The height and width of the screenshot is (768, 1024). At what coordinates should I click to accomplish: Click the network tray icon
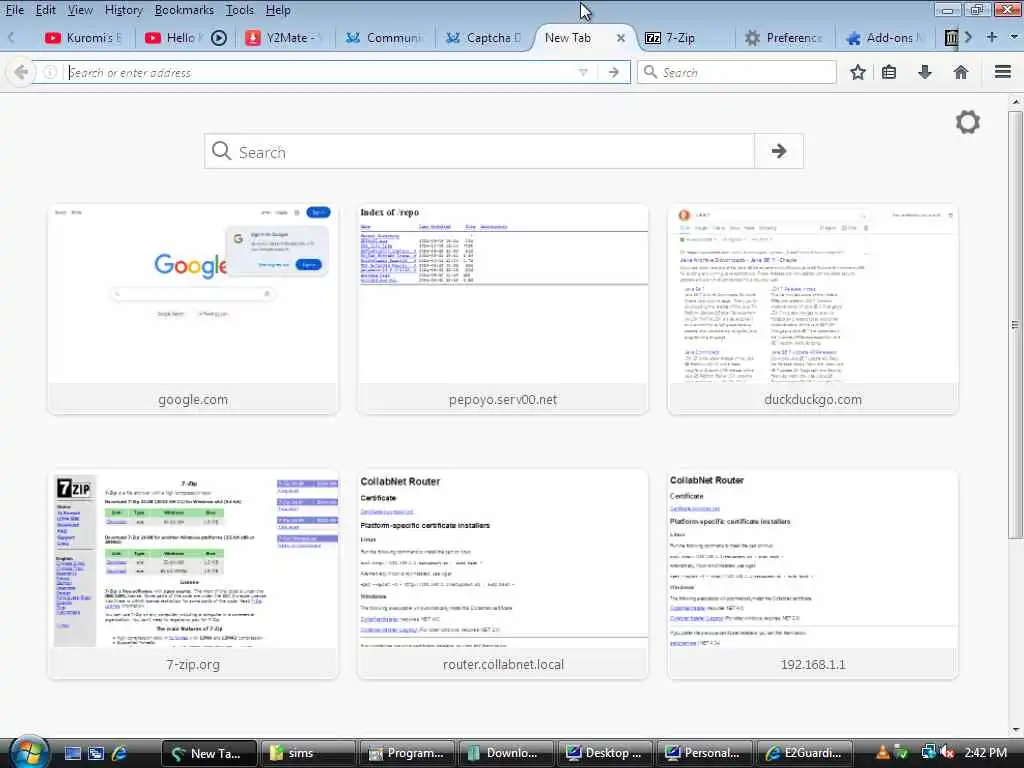tap(928, 753)
